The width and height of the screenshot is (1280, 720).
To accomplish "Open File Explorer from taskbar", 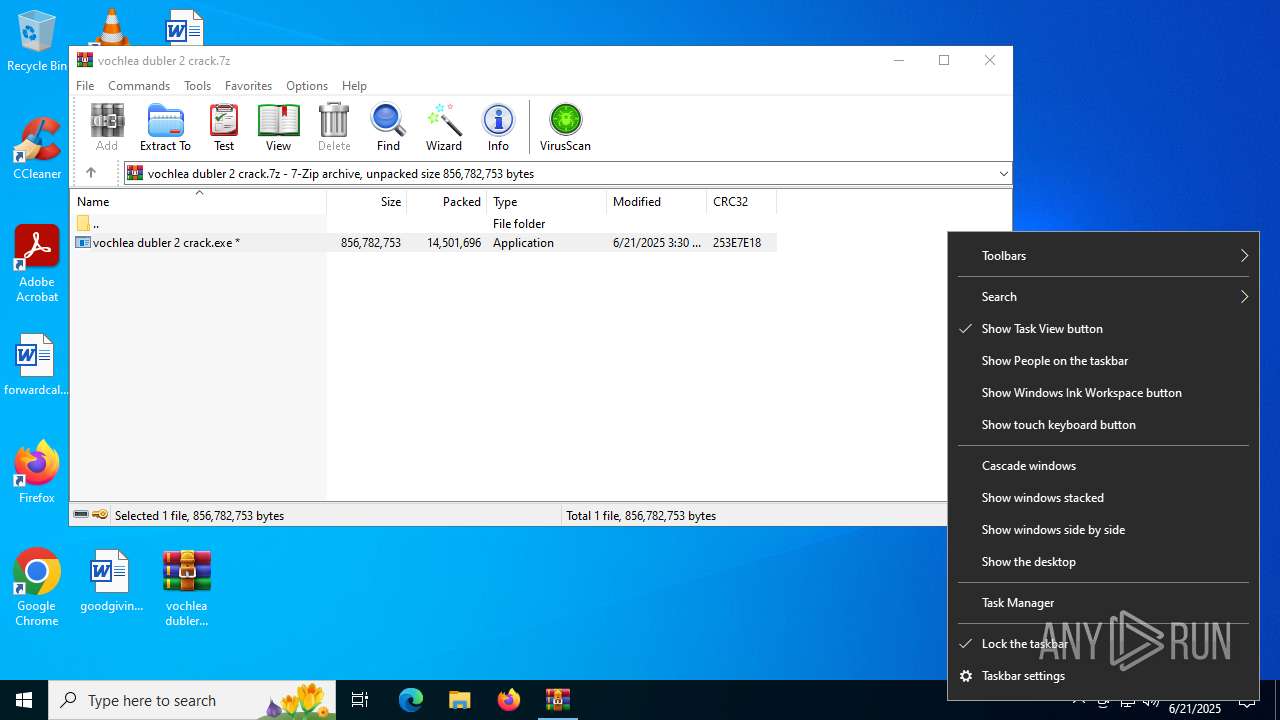I will point(460,700).
